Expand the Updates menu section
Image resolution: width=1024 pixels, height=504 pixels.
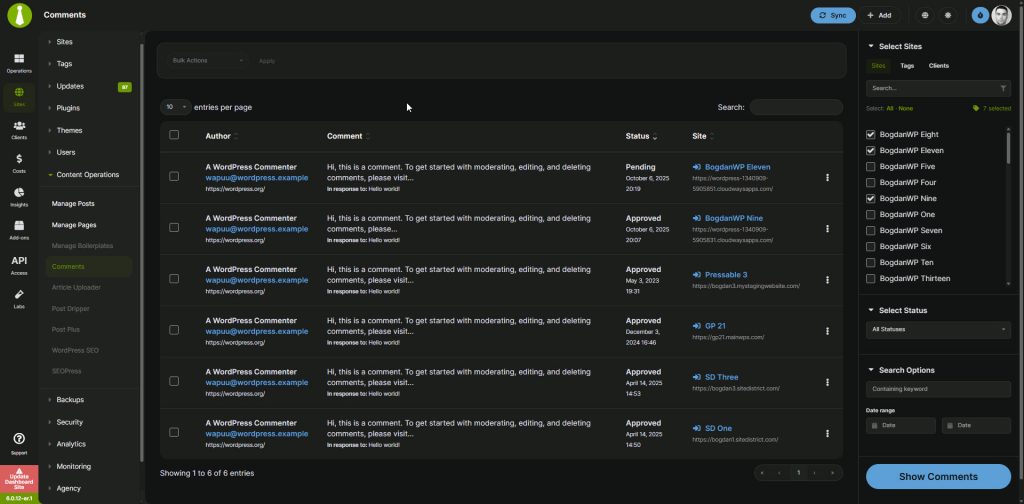[69, 86]
